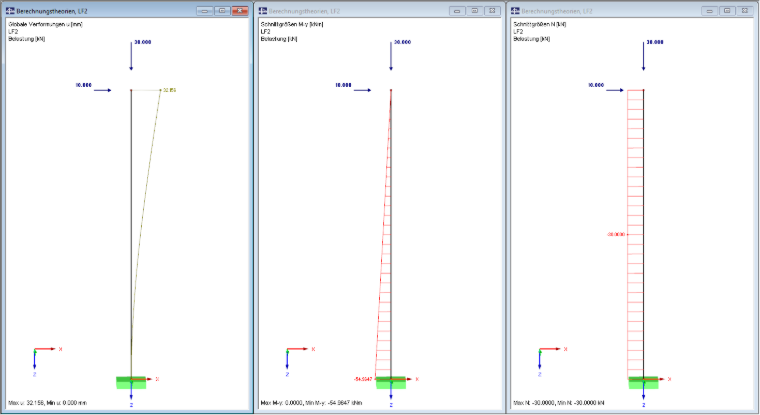Click the X-Z axis indicator in middle window
Screen dimensions: 760x415
(x=300, y=361)
